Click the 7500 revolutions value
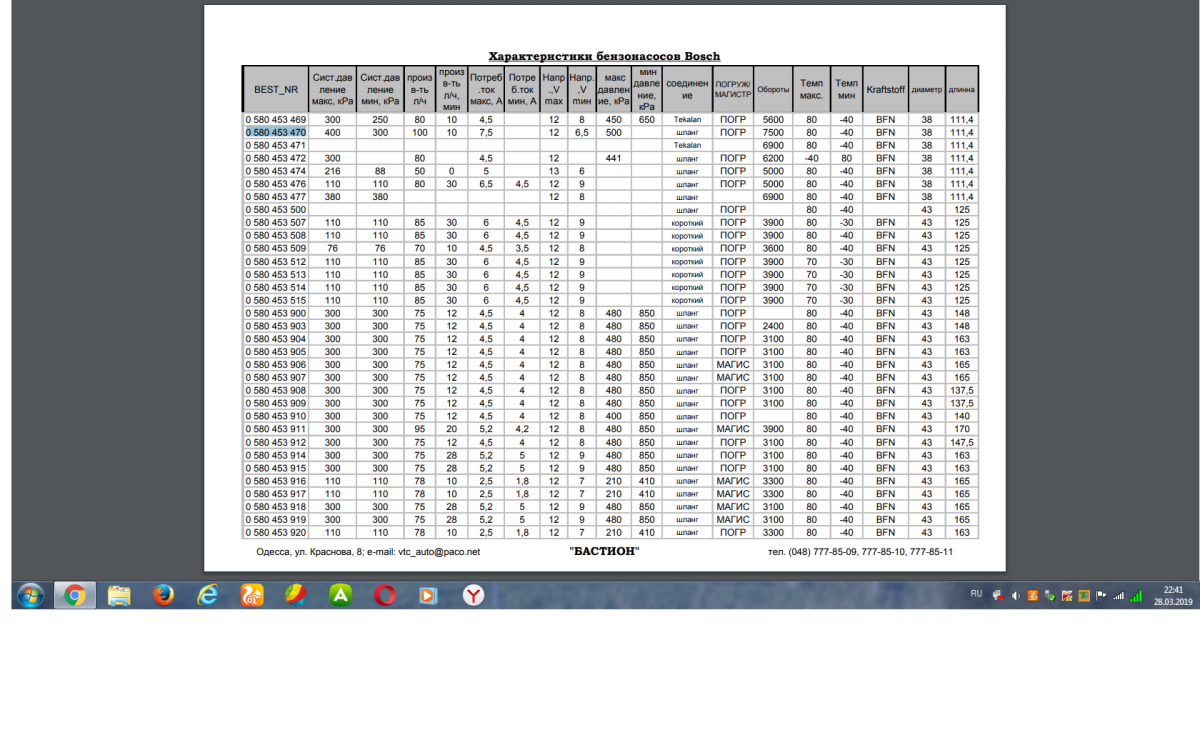Image resolution: width=1200 pixels, height=750 pixels. click(773, 132)
